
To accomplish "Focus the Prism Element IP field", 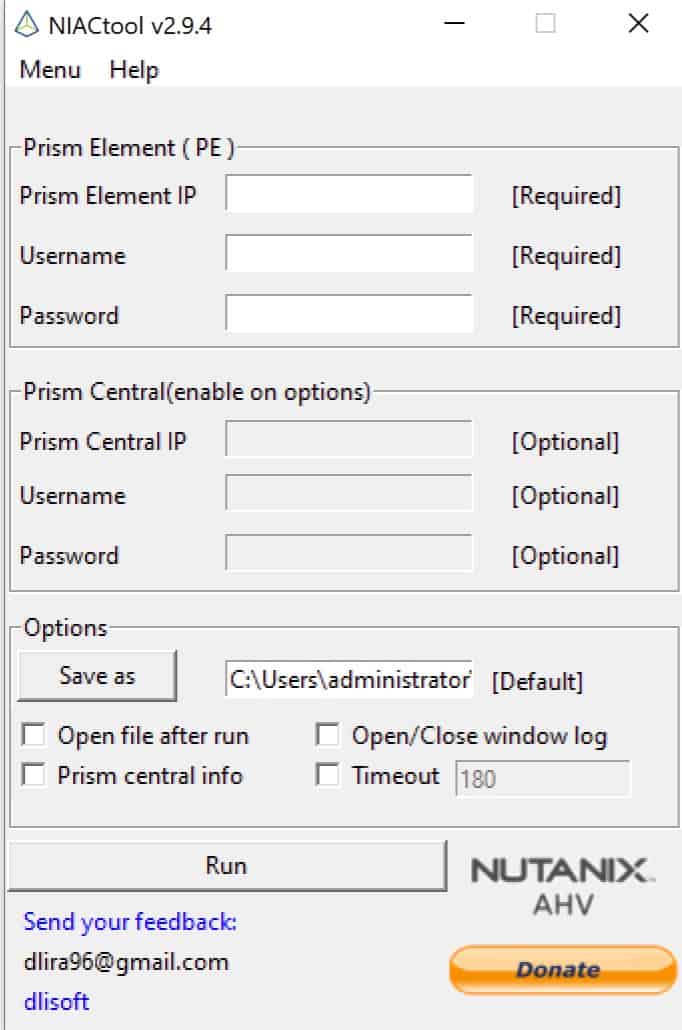I will tap(349, 193).
